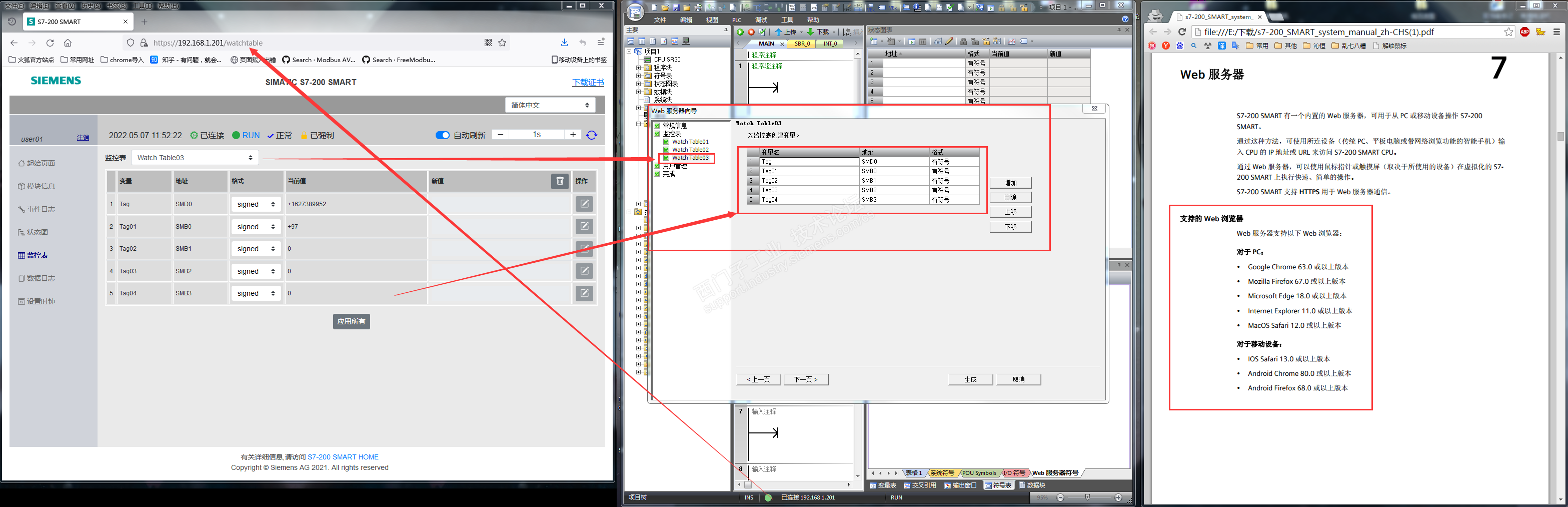Increase the refresh interval with plus

(x=573, y=135)
